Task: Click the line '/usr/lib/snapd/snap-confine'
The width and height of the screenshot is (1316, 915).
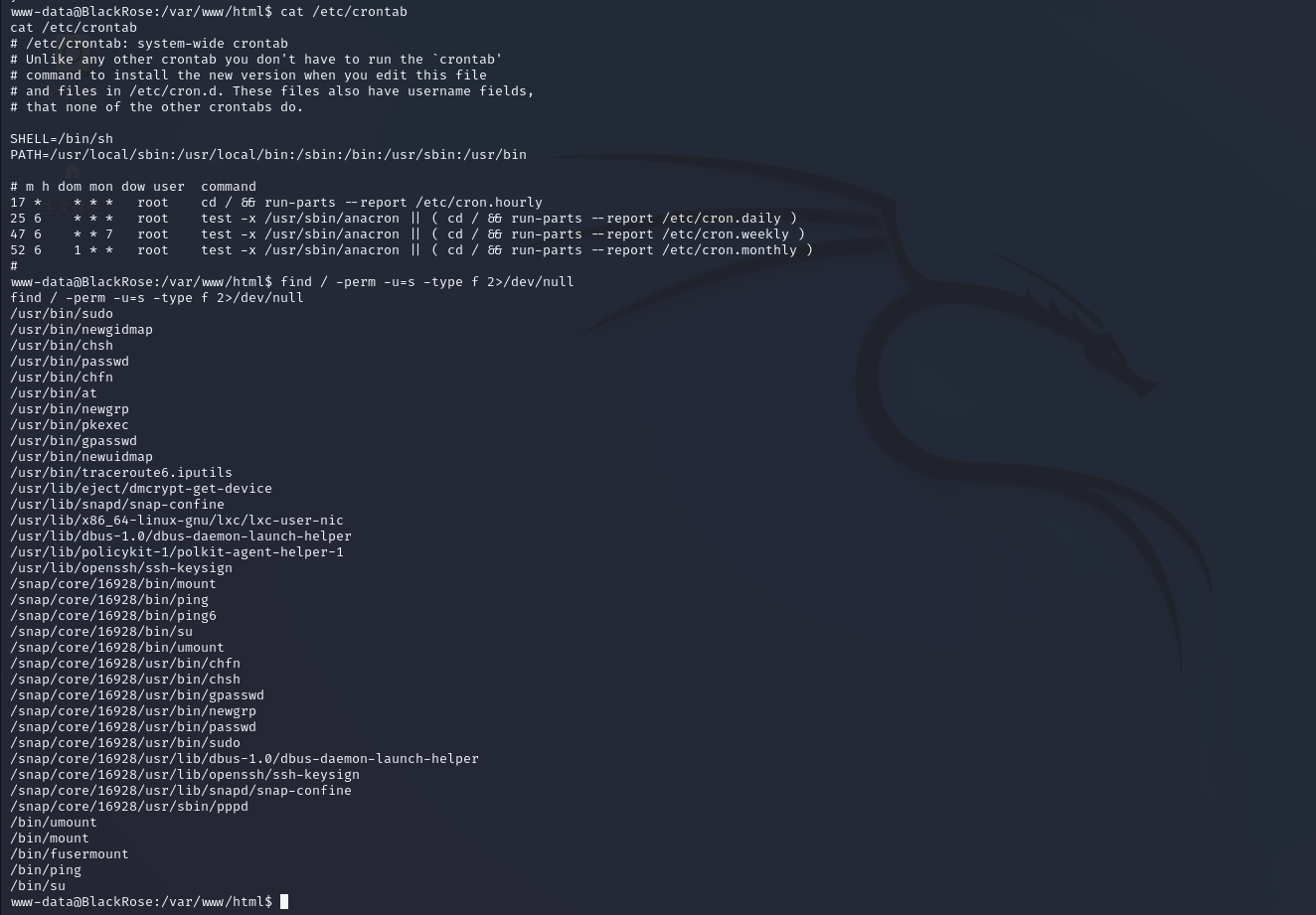Action: (117, 504)
